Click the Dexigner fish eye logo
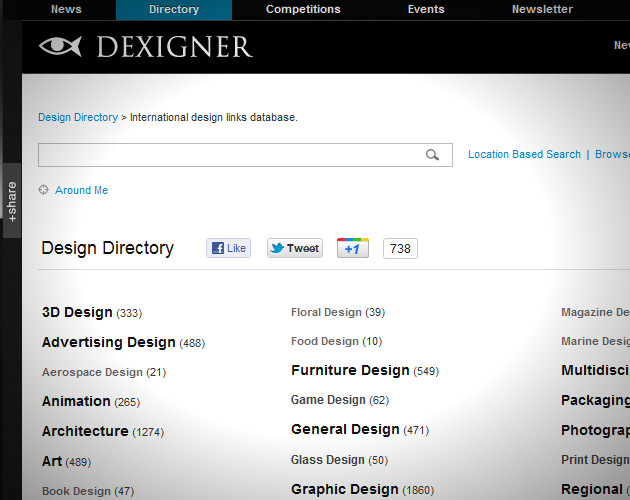This screenshot has height=500, width=630. pyautogui.click(x=60, y=46)
